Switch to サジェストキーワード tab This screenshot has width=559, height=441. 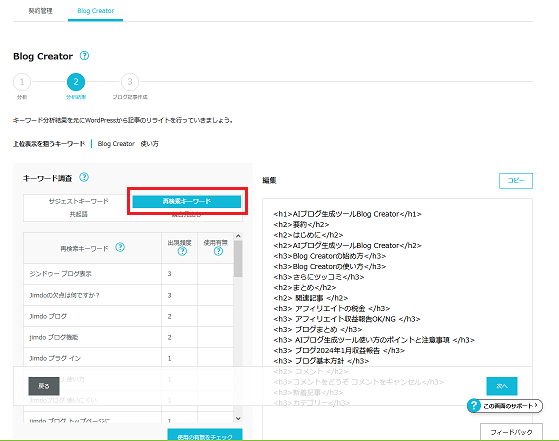(78, 201)
